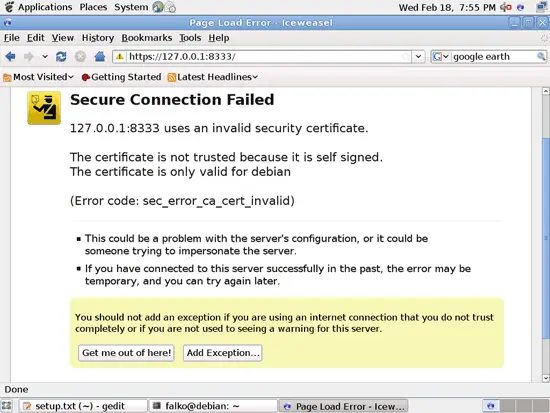550x413 pixels.
Task: Click the Forward arrow navigation icon
Action: 29,56
